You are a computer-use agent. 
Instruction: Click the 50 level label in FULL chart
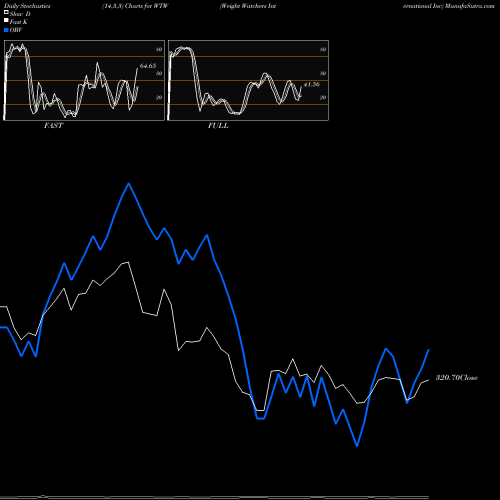click(x=323, y=73)
